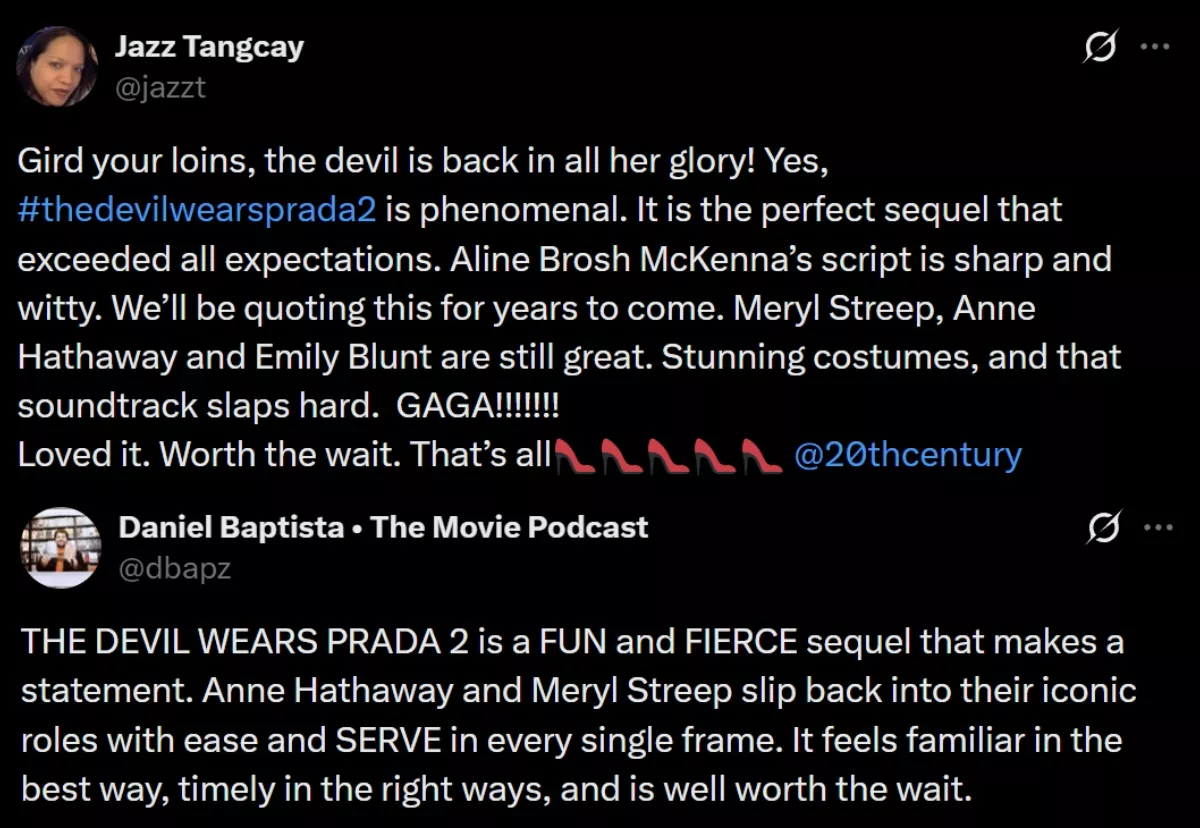Open the #thedevilwearsprada2 hashtag link
Screen dimensions: 1200x828
197,211
